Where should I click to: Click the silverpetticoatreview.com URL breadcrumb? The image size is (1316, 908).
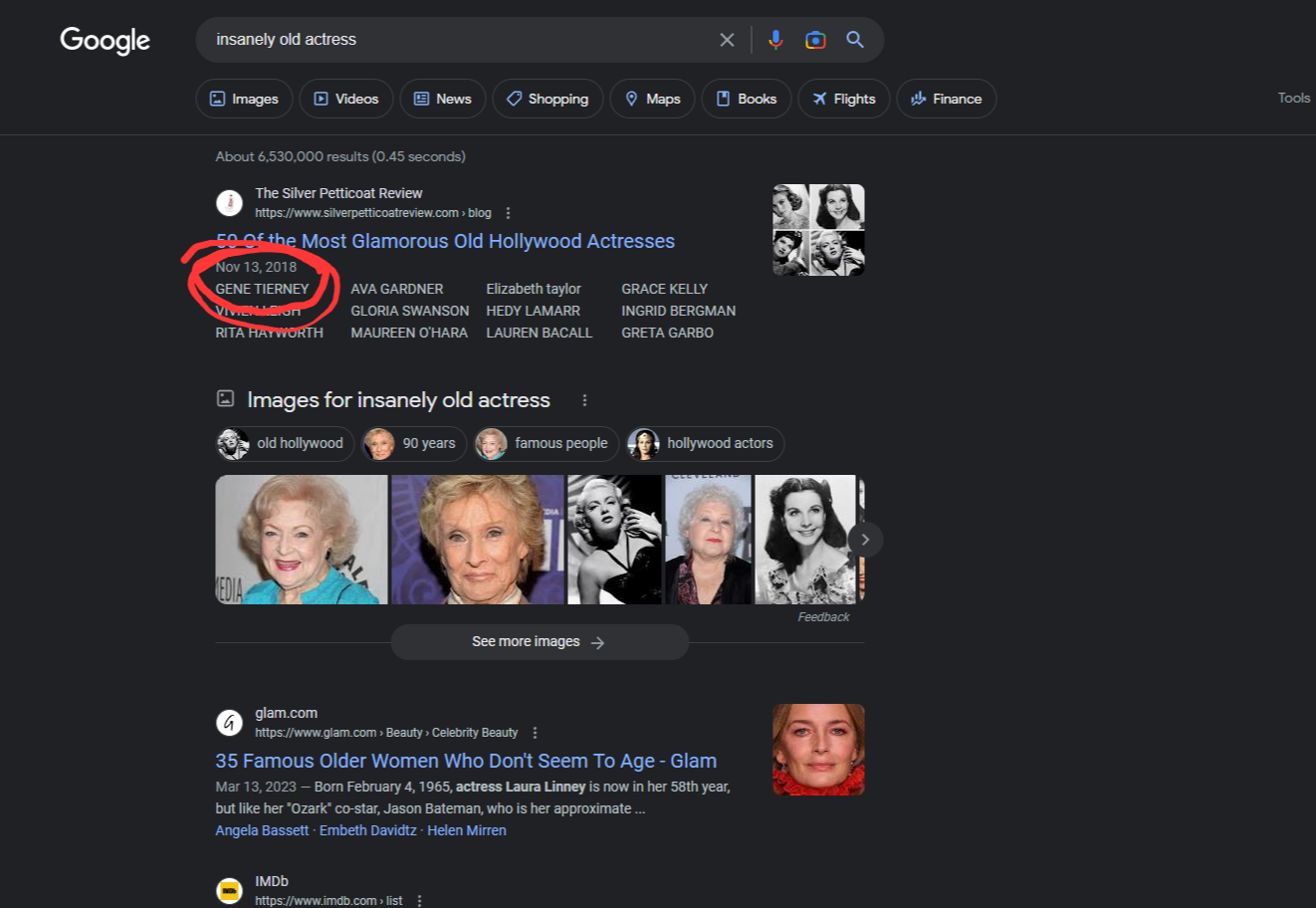click(x=373, y=213)
